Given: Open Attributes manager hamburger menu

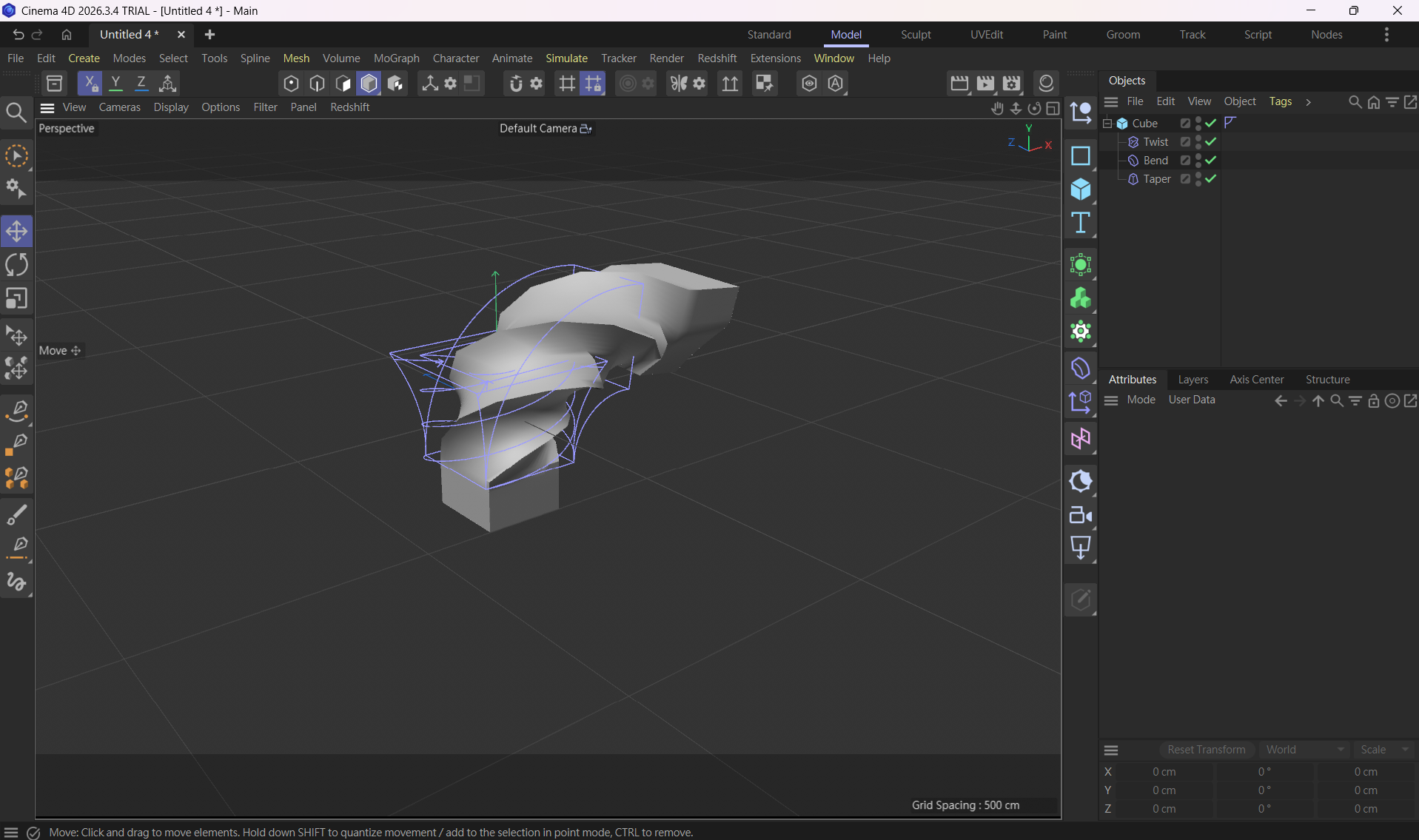Looking at the screenshot, I should coord(1111,400).
